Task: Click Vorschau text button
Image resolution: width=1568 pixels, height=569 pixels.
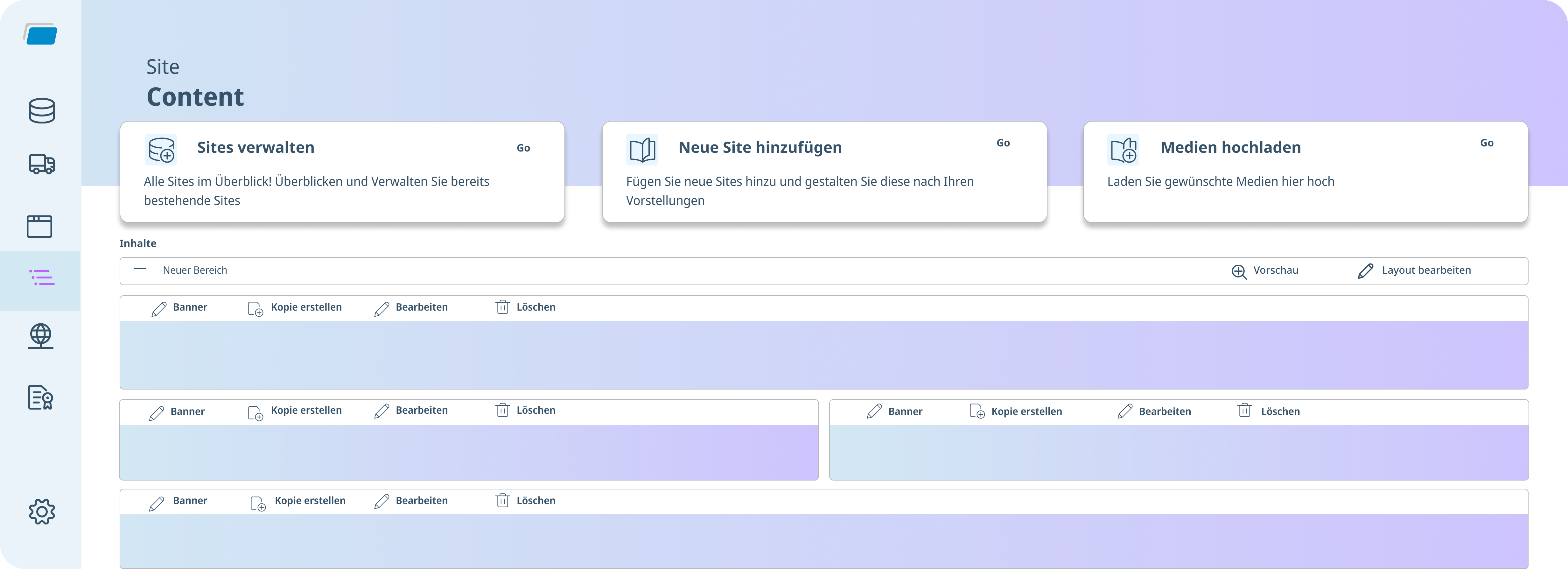Action: coord(1276,270)
